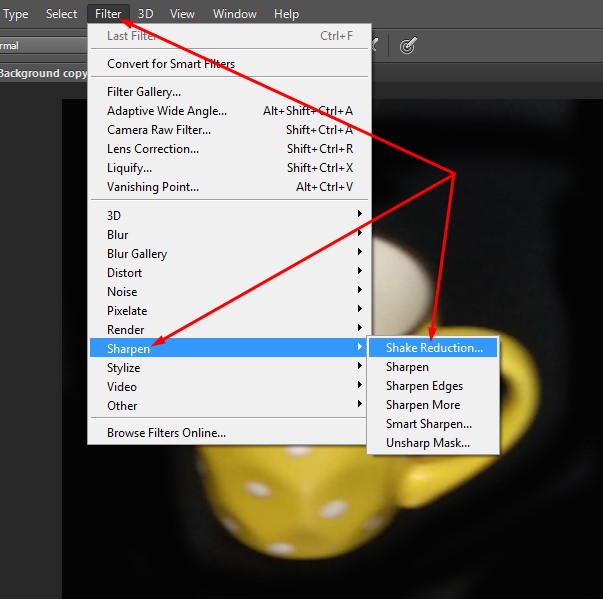The image size is (603, 599).
Task: Open the Help menu
Action: pyautogui.click(x=286, y=14)
